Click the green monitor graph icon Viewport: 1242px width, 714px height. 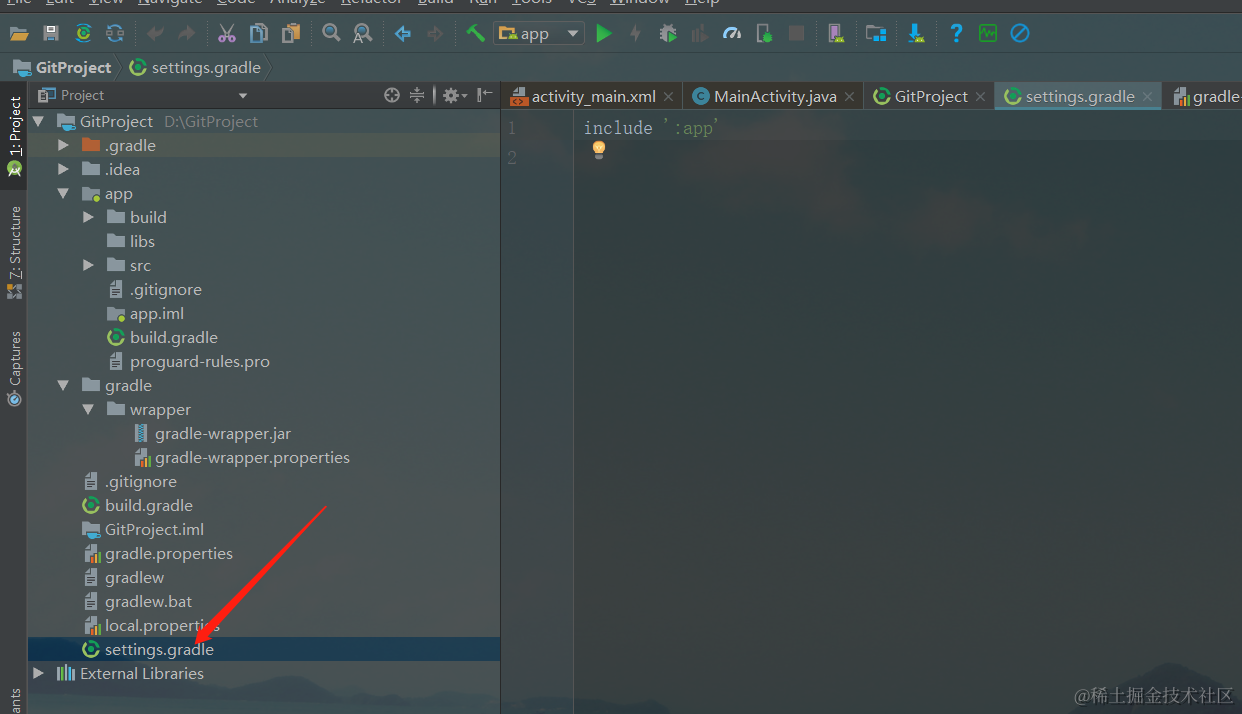[988, 34]
